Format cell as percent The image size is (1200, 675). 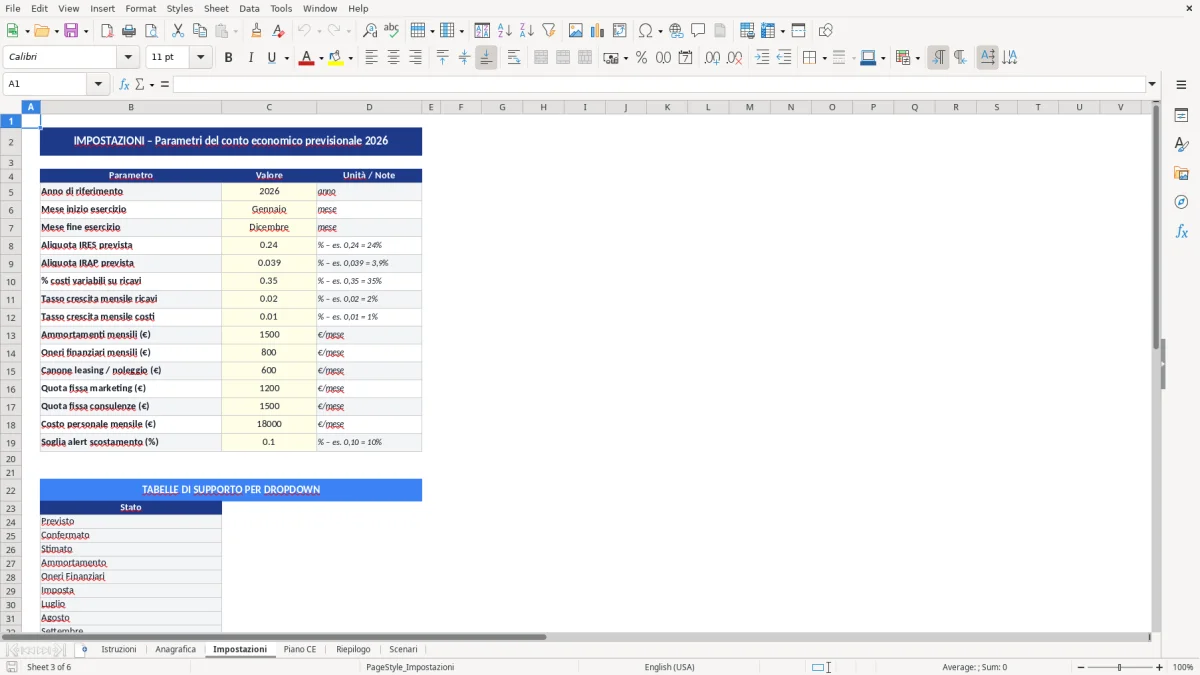pos(641,58)
